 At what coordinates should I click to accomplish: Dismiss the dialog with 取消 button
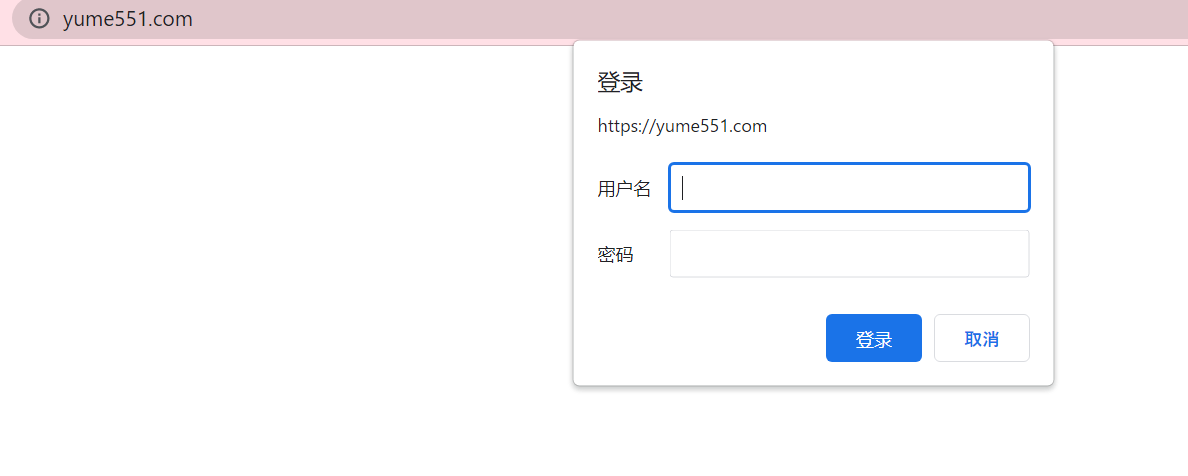pyautogui.click(x=982, y=338)
